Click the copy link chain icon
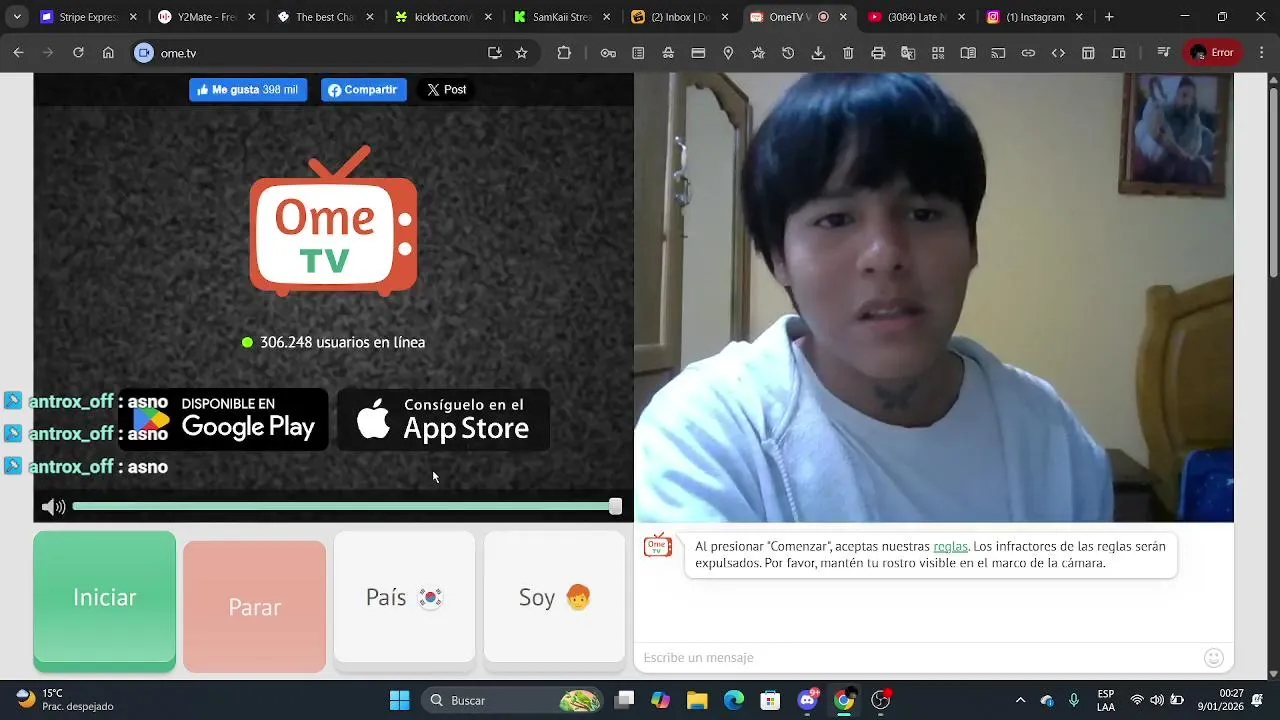This screenshot has height=720, width=1280. (x=1028, y=53)
